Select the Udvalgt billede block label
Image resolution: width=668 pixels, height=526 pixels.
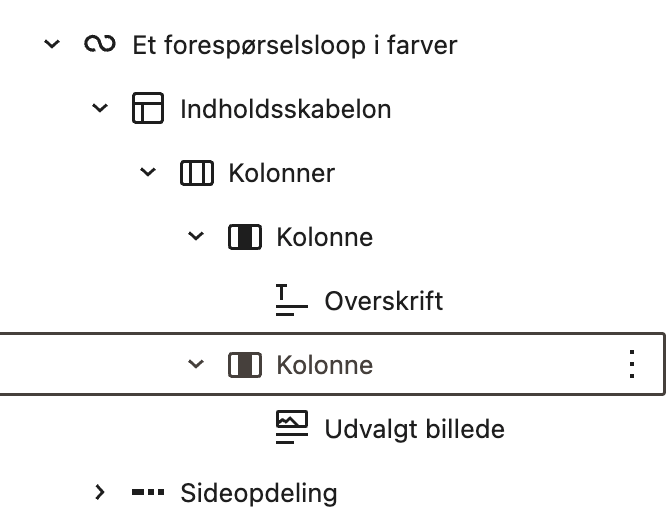coord(414,429)
